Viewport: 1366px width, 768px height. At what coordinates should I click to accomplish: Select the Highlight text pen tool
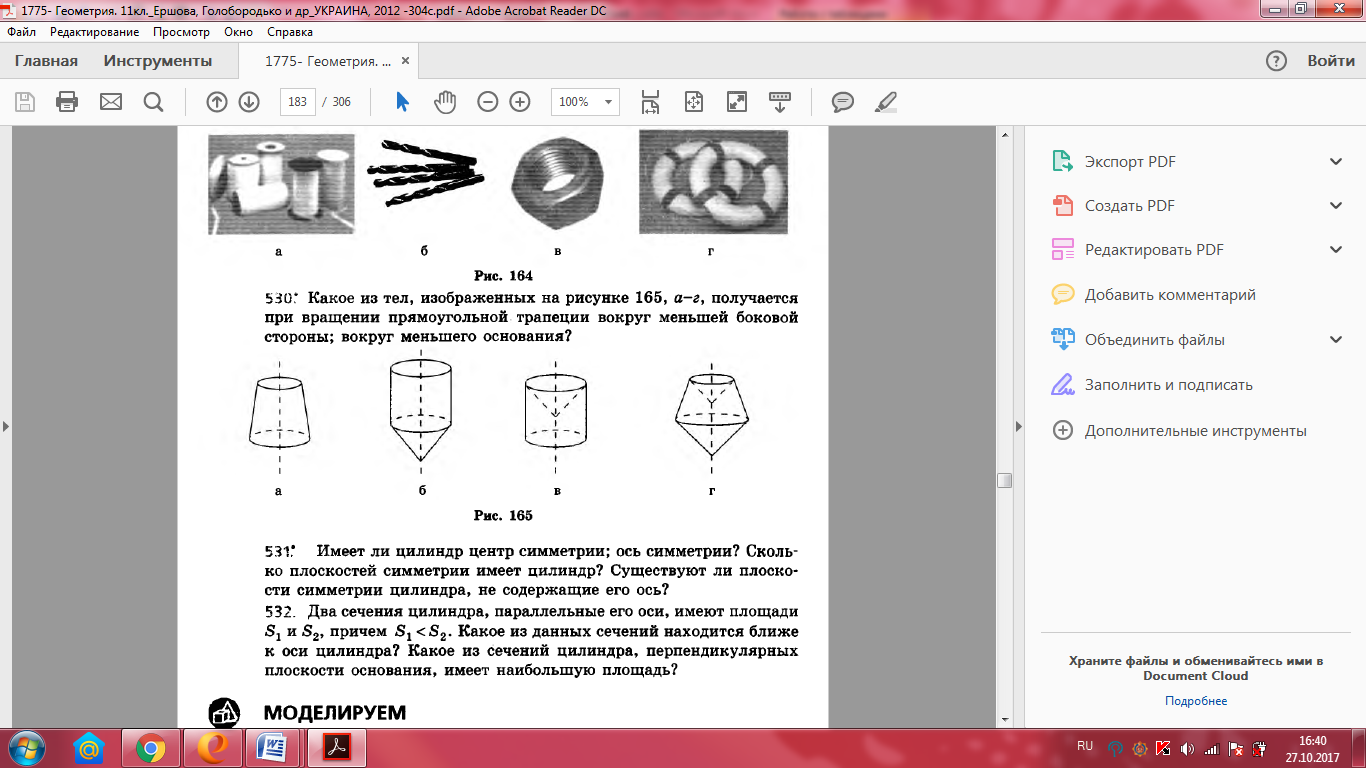[x=886, y=102]
